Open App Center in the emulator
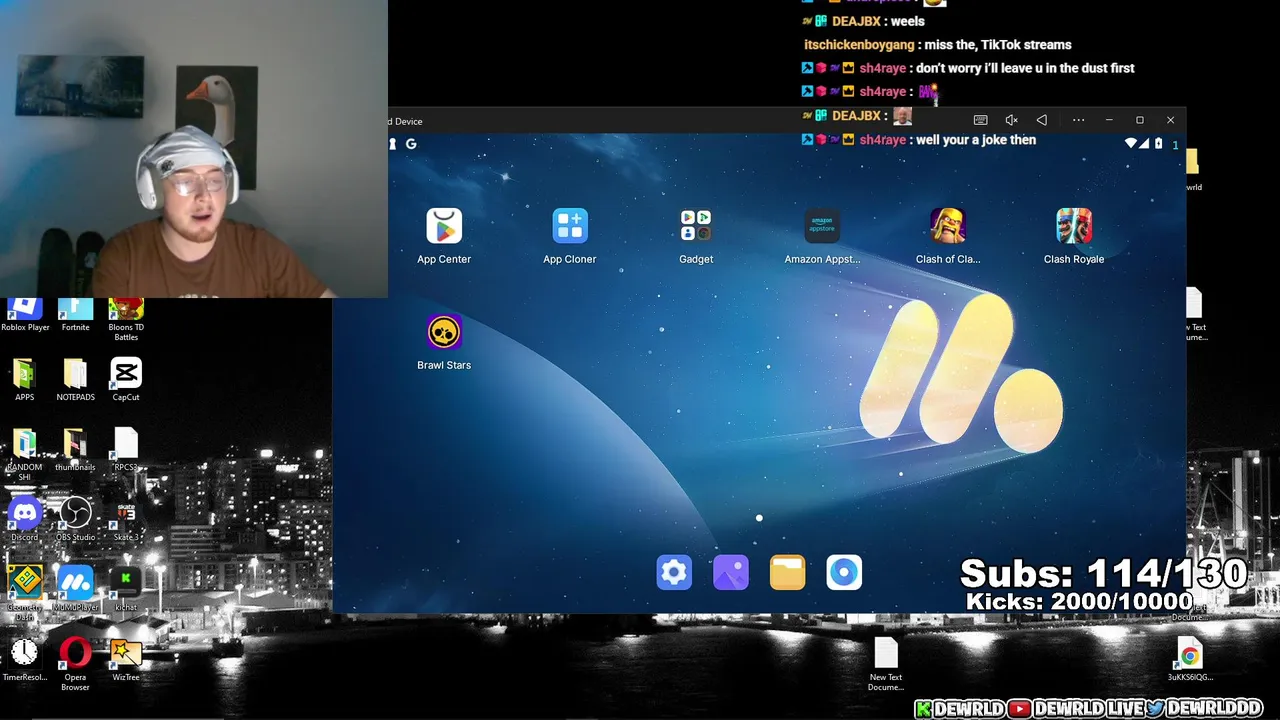 444,227
